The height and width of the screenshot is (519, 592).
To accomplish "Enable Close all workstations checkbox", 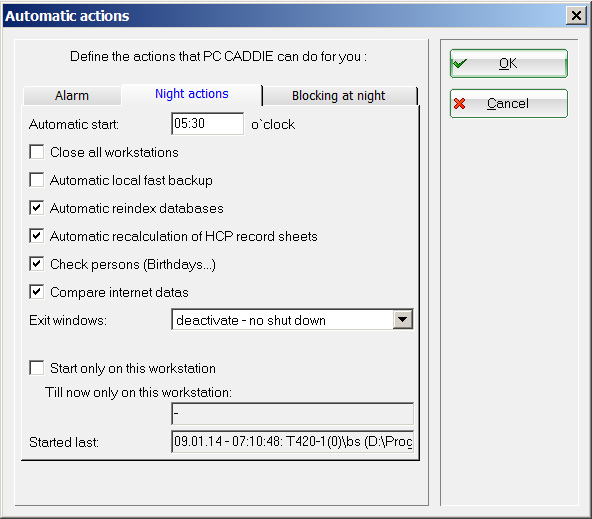I will pyautogui.click(x=37, y=152).
